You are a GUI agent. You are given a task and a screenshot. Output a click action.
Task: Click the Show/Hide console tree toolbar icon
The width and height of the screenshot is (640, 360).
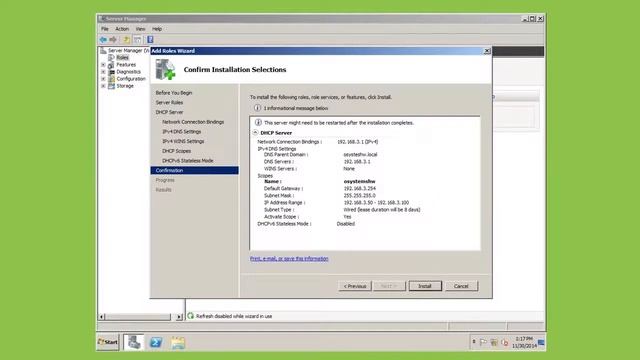(x=138, y=40)
